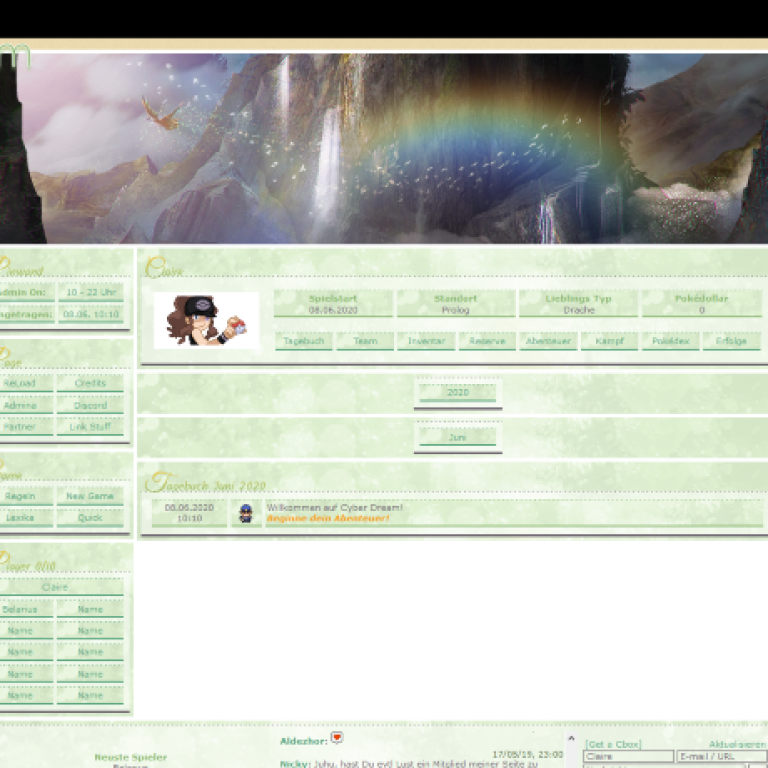The height and width of the screenshot is (768, 768).
Task: Select the 2020 year button
Action: pos(458,393)
